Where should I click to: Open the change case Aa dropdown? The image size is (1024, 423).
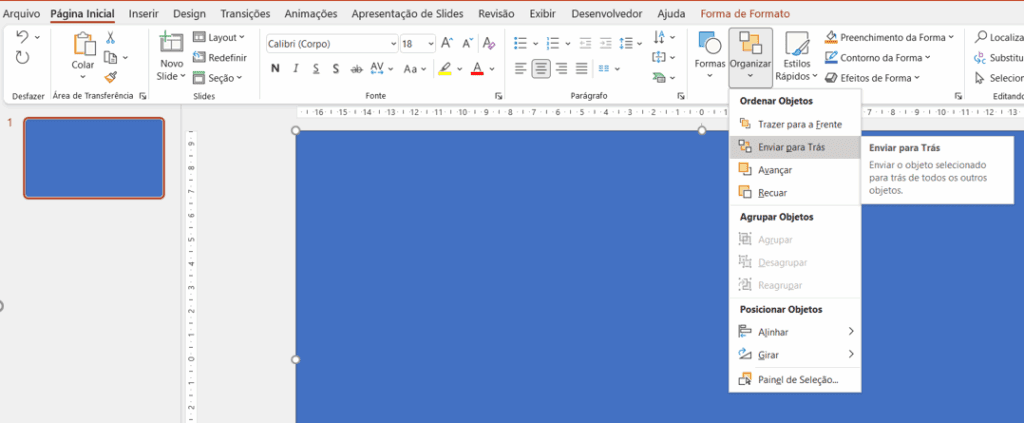(415, 69)
